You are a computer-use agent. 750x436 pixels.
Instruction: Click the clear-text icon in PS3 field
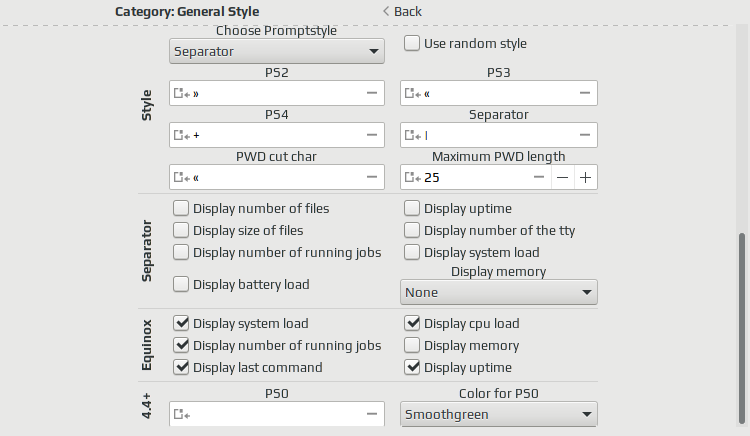[x=585, y=93]
